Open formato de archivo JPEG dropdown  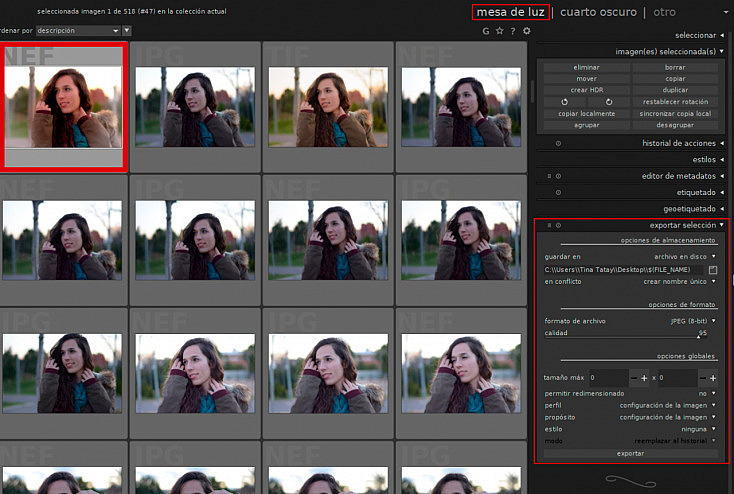click(x=630, y=321)
